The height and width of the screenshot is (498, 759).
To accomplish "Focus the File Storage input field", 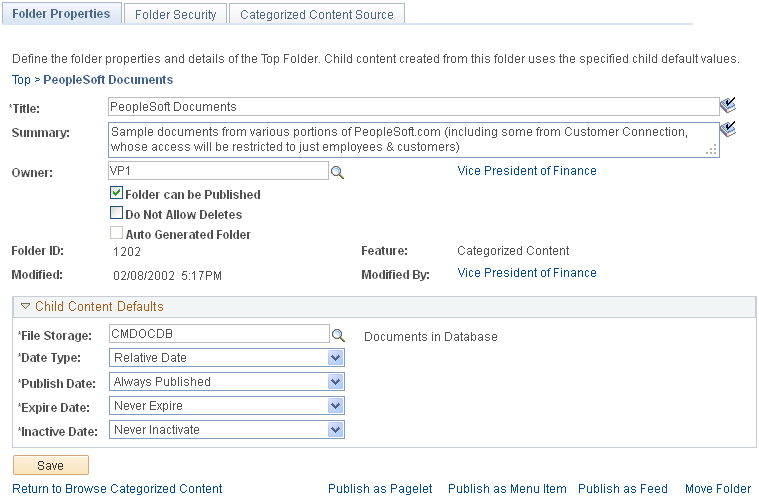I will pyautogui.click(x=219, y=334).
